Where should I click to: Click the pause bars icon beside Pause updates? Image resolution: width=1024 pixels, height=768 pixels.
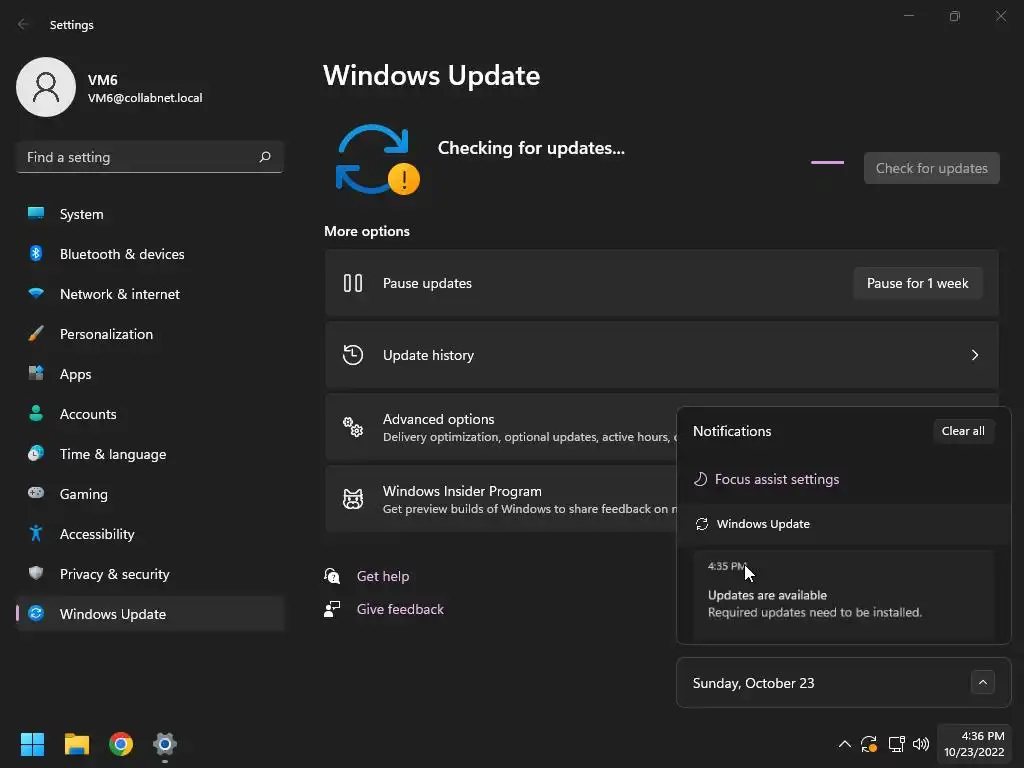(x=353, y=283)
